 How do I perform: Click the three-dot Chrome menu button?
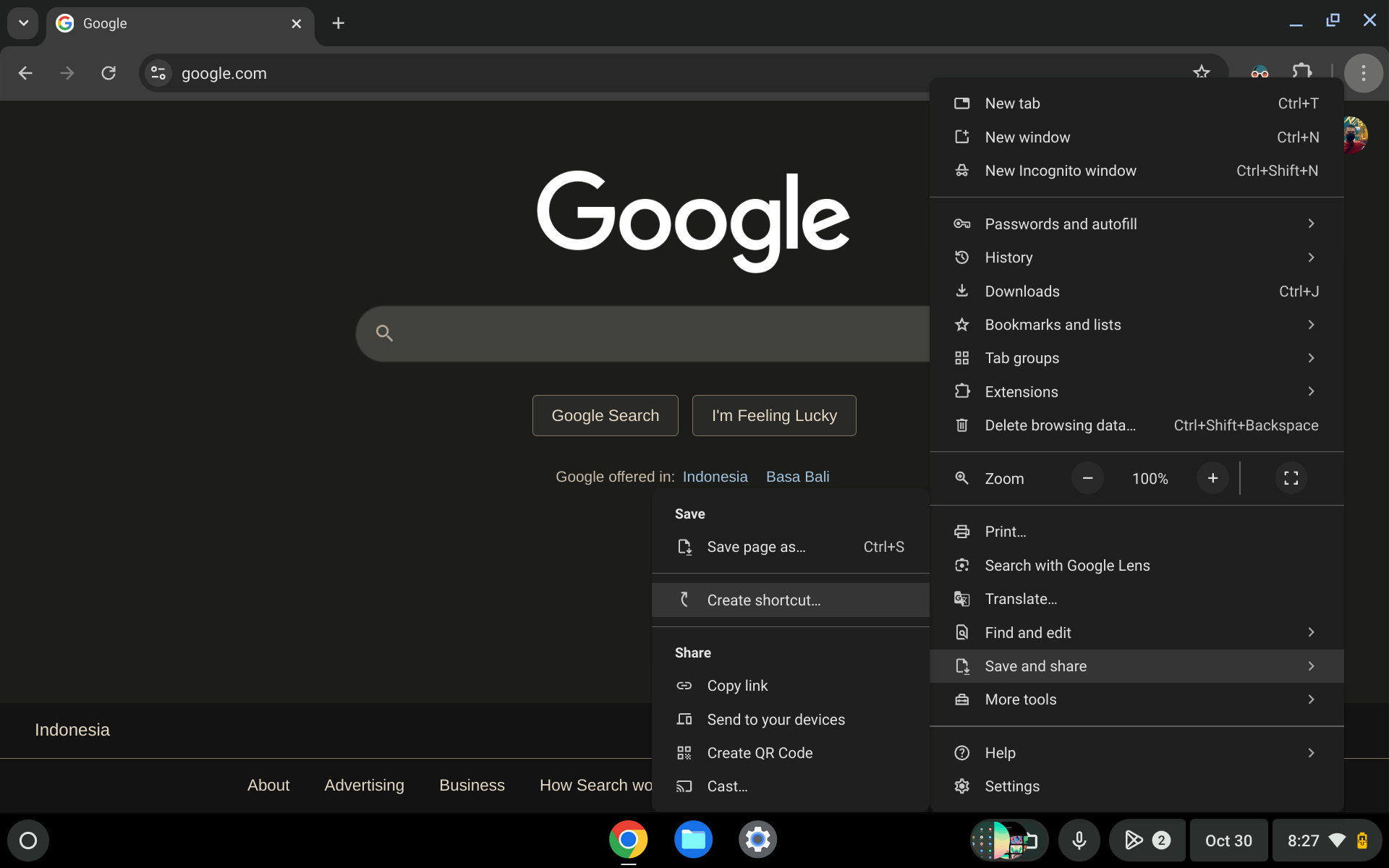click(1364, 73)
